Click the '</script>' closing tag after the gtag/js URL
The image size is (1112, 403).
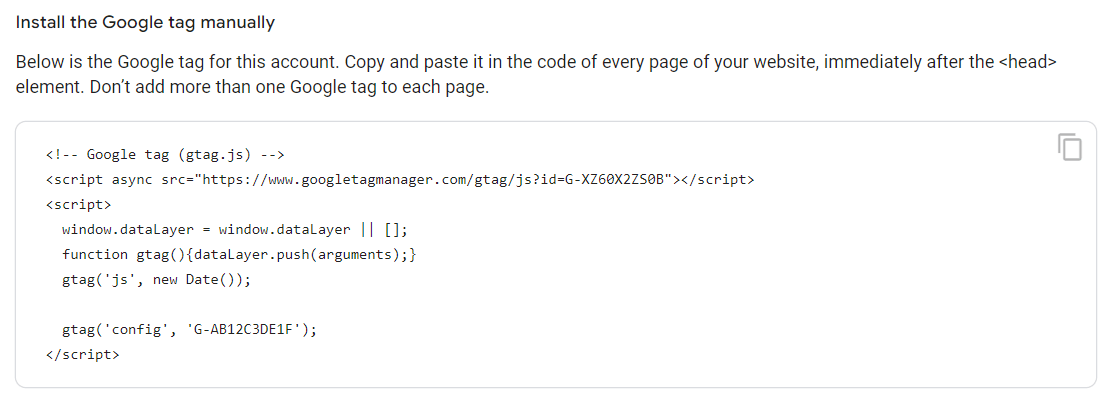click(717, 180)
